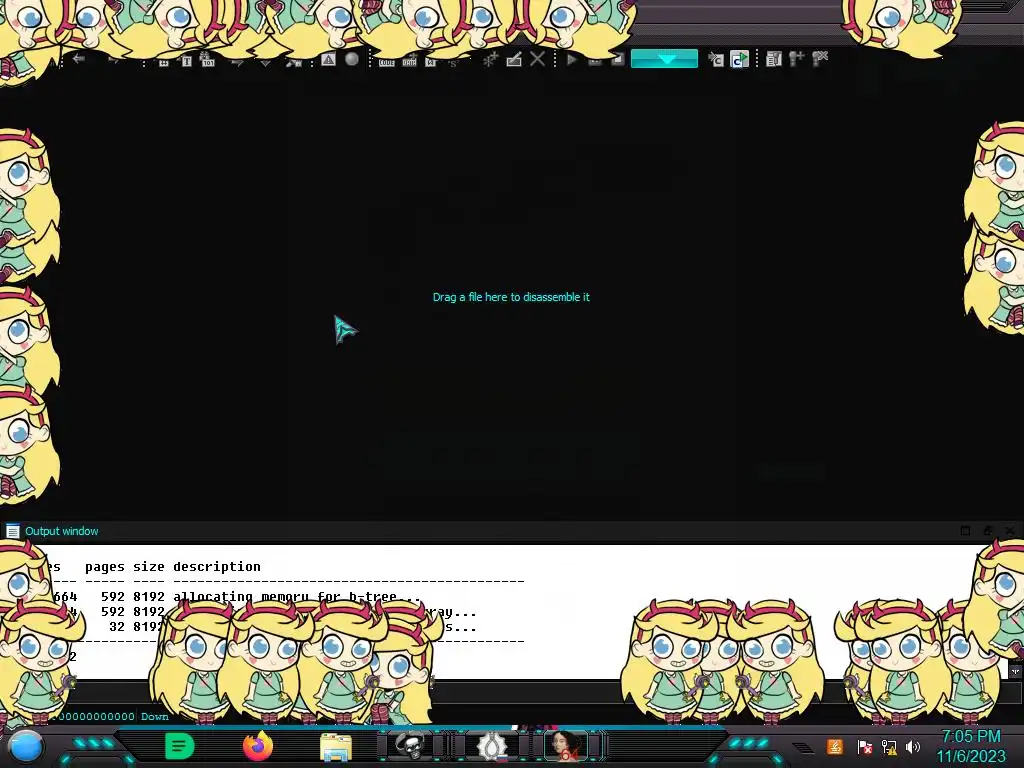Click the Java tray icon
Screen dimensions: 1024x768
pyautogui.click(x=835, y=746)
